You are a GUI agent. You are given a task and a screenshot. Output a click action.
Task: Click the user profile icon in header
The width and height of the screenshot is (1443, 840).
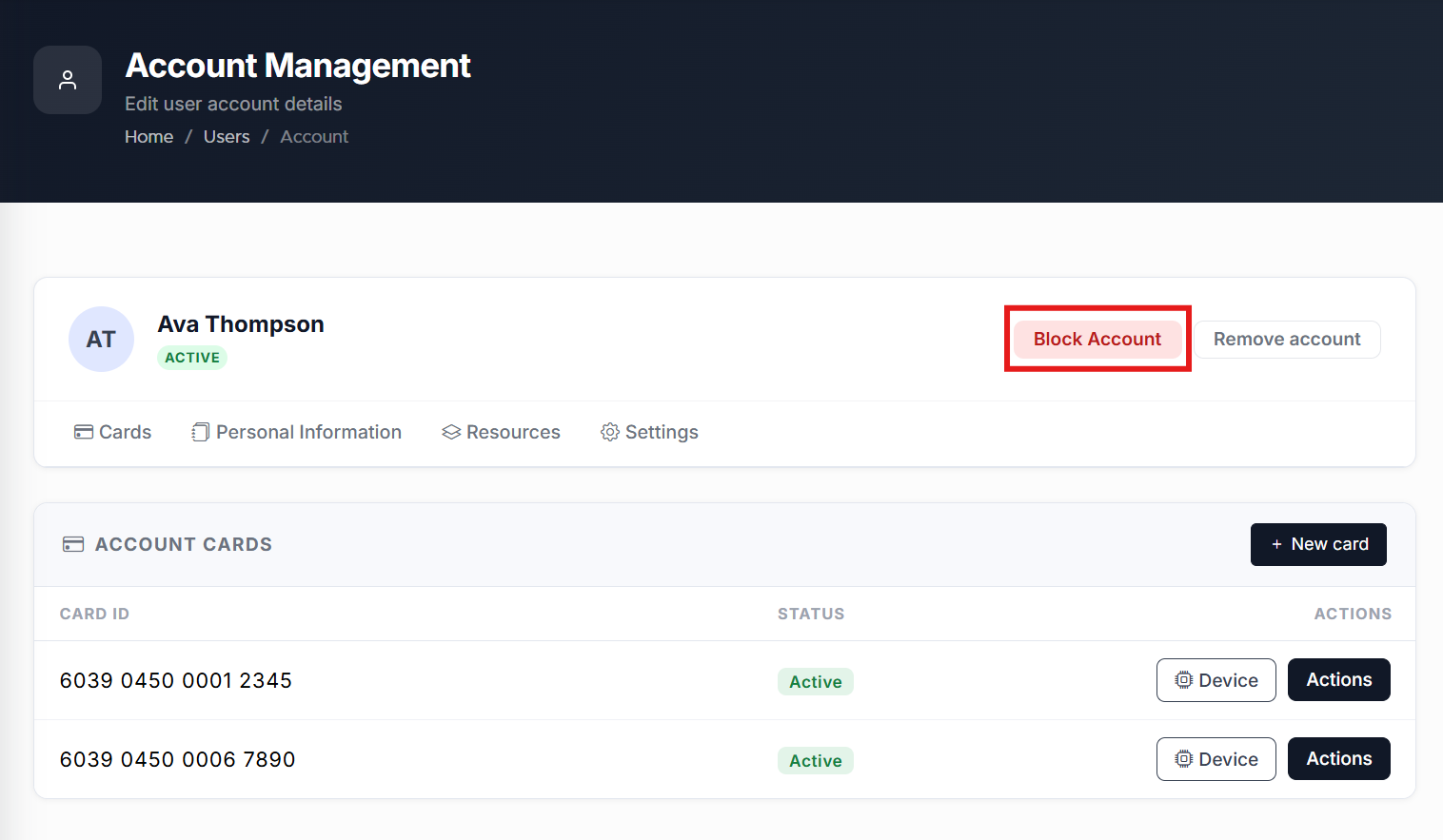tap(68, 80)
